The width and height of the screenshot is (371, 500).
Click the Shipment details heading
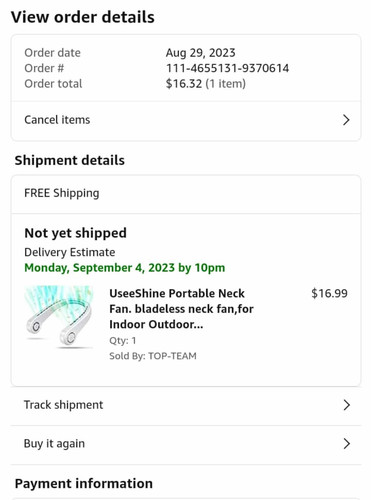70,160
